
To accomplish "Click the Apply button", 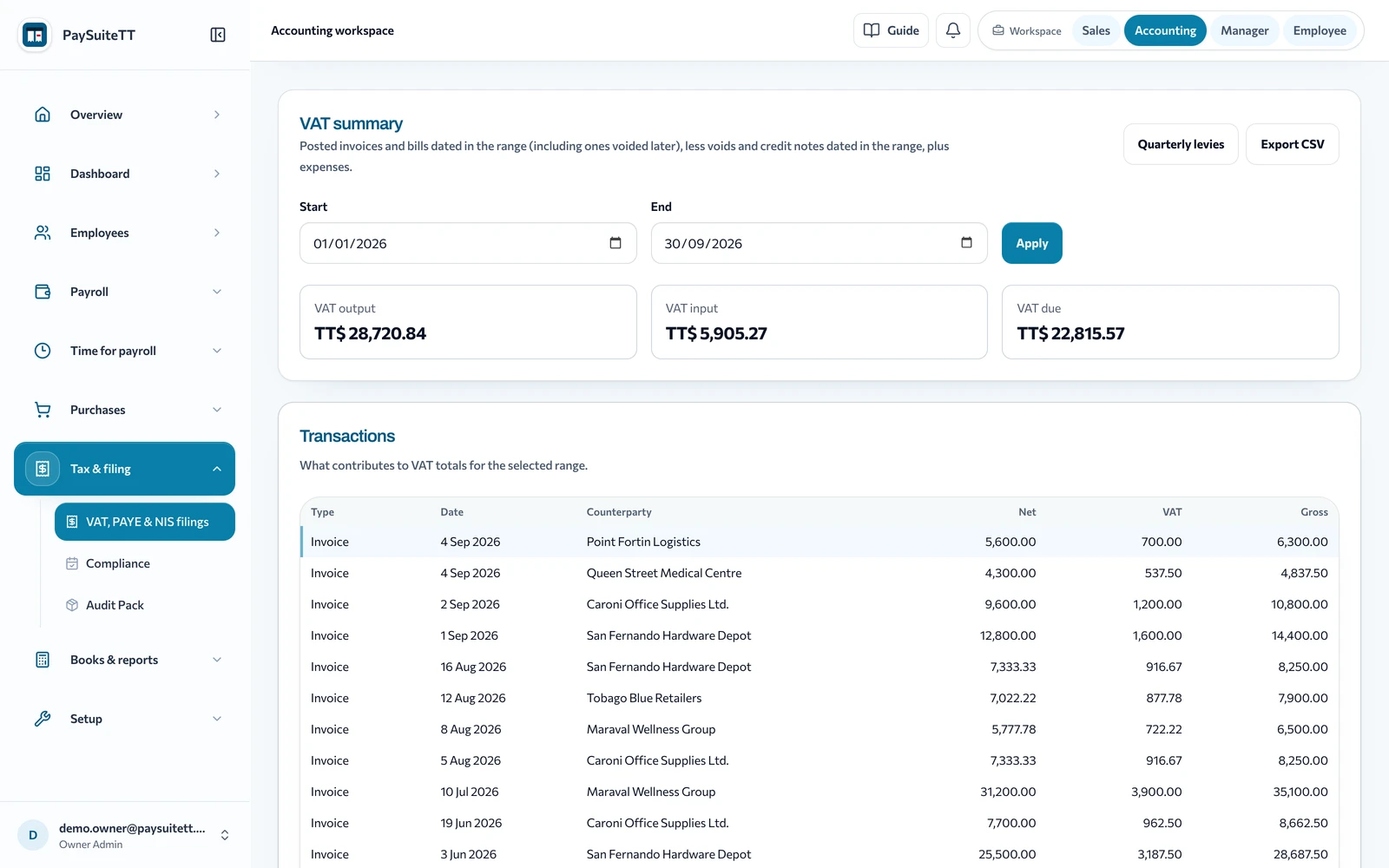I will coord(1031,243).
